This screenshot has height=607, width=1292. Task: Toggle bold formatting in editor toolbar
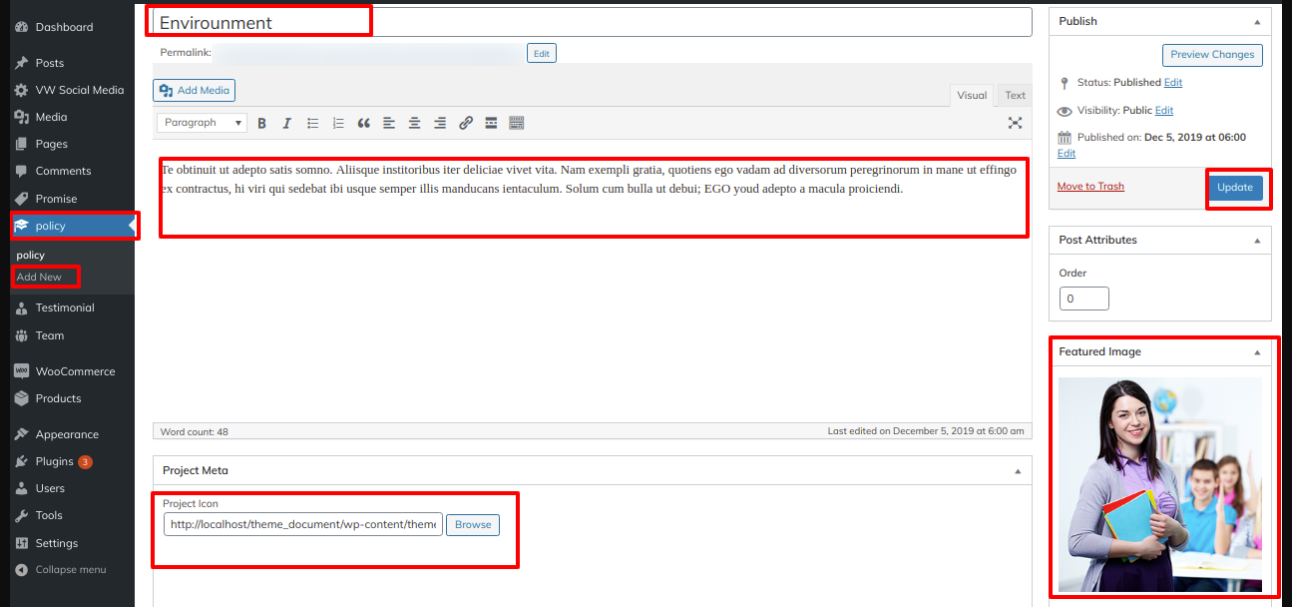point(262,123)
